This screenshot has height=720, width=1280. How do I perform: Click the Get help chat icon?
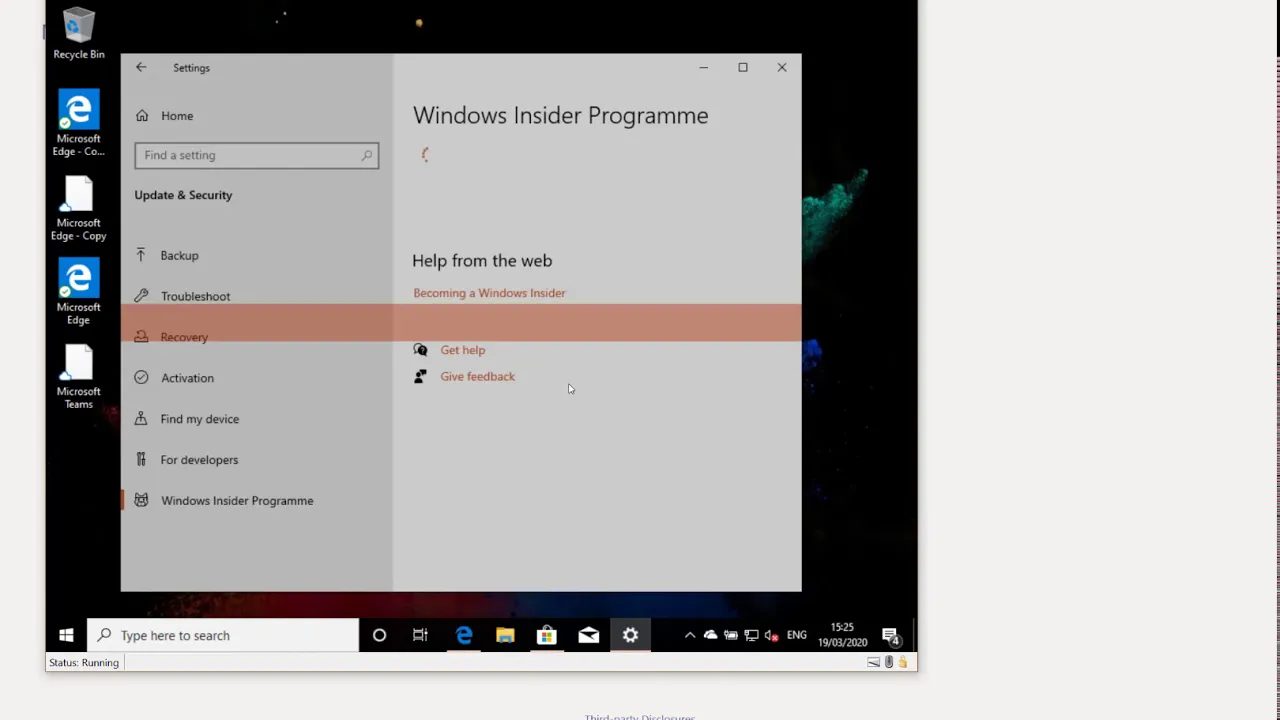pos(420,350)
